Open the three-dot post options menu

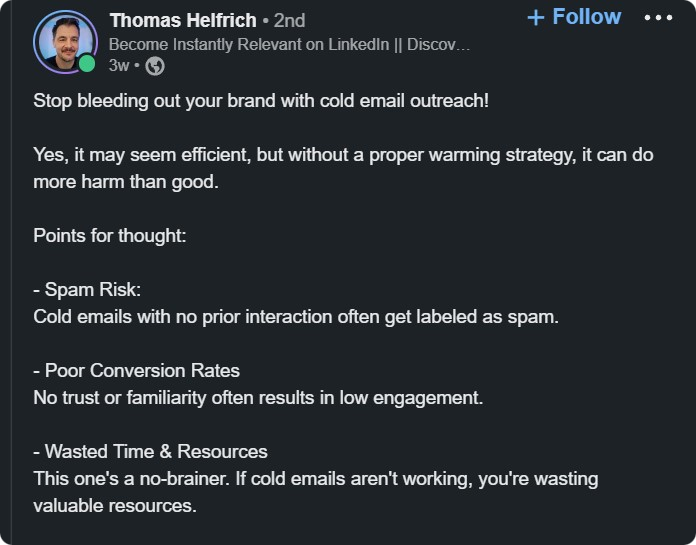pos(658,18)
